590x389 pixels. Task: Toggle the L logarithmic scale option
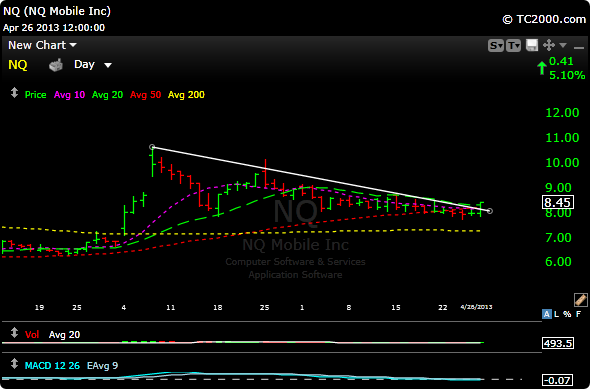click(x=557, y=314)
